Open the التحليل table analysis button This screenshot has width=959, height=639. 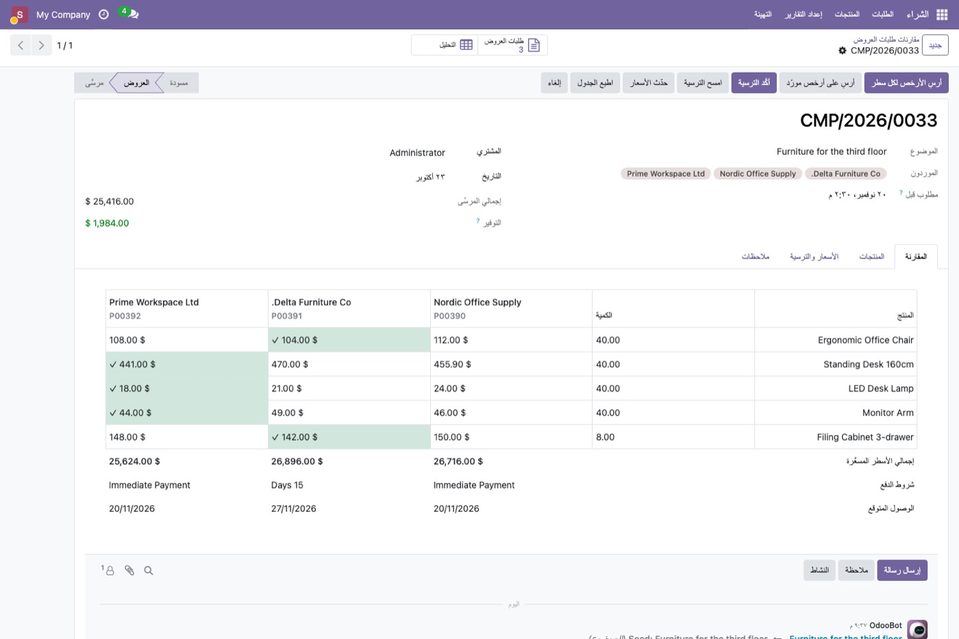tap(445, 45)
